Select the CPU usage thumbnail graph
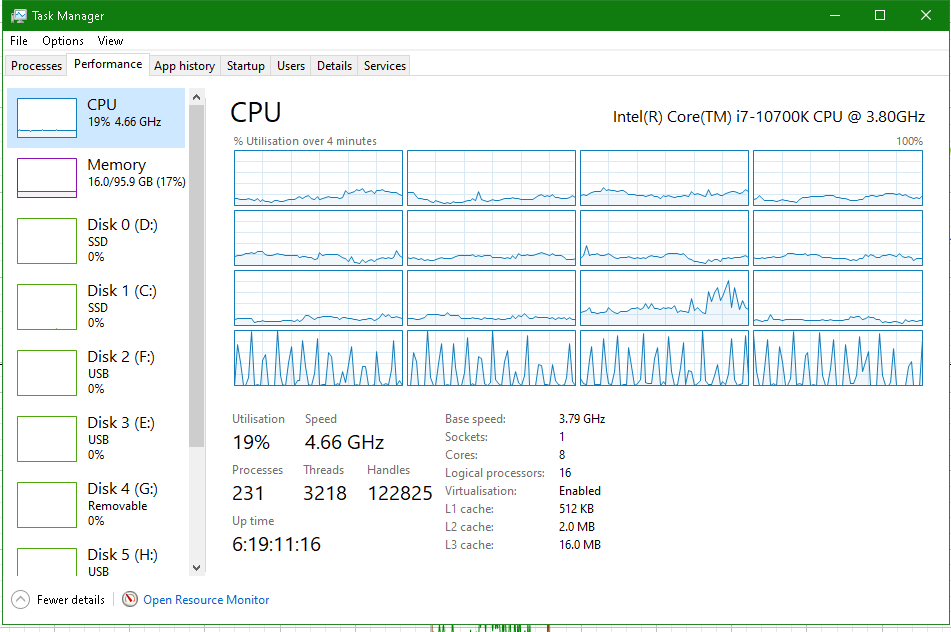Image resolution: width=951 pixels, height=632 pixels. click(47, 117)
